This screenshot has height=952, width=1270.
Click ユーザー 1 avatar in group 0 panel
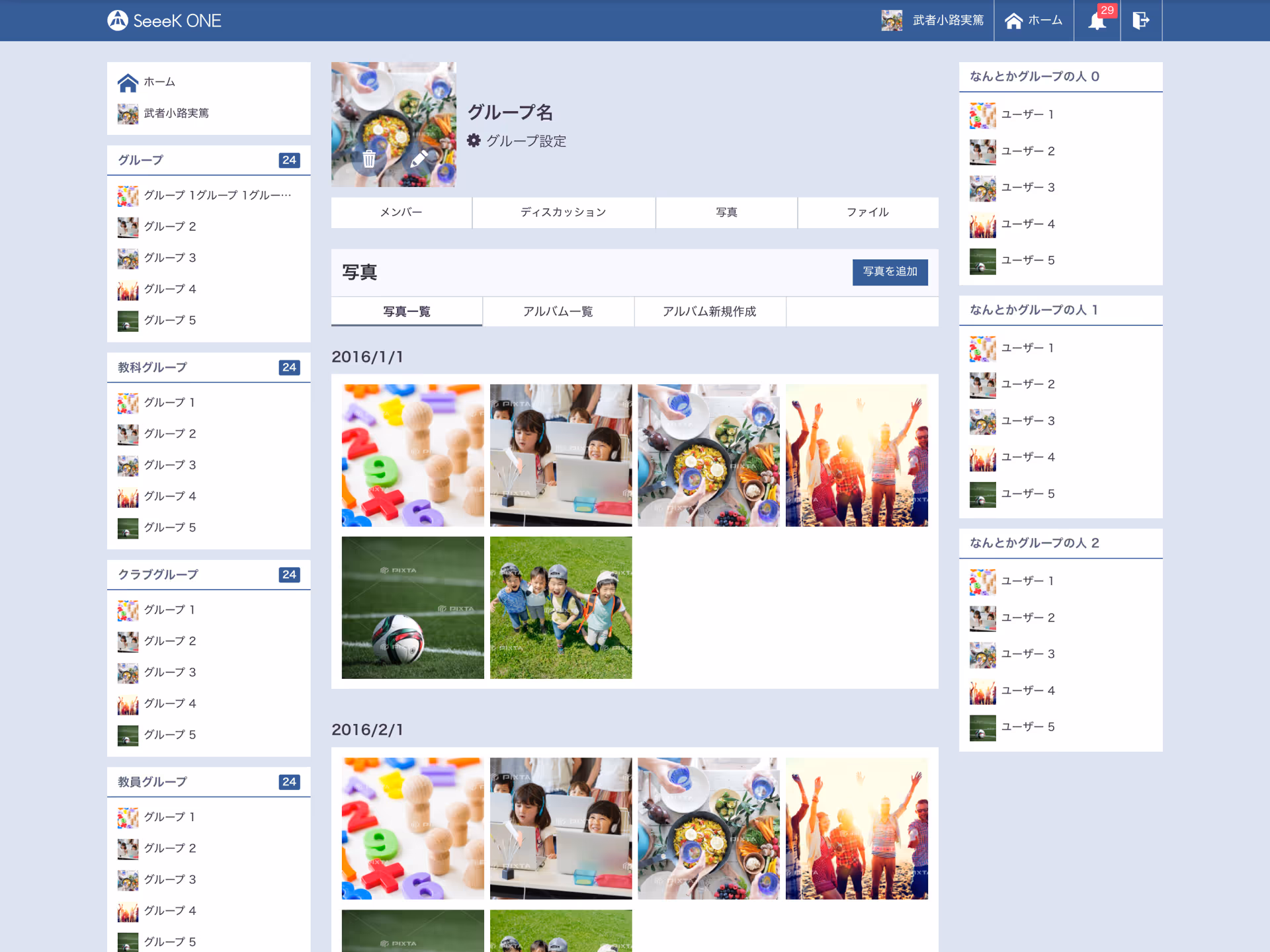(982, 115)
